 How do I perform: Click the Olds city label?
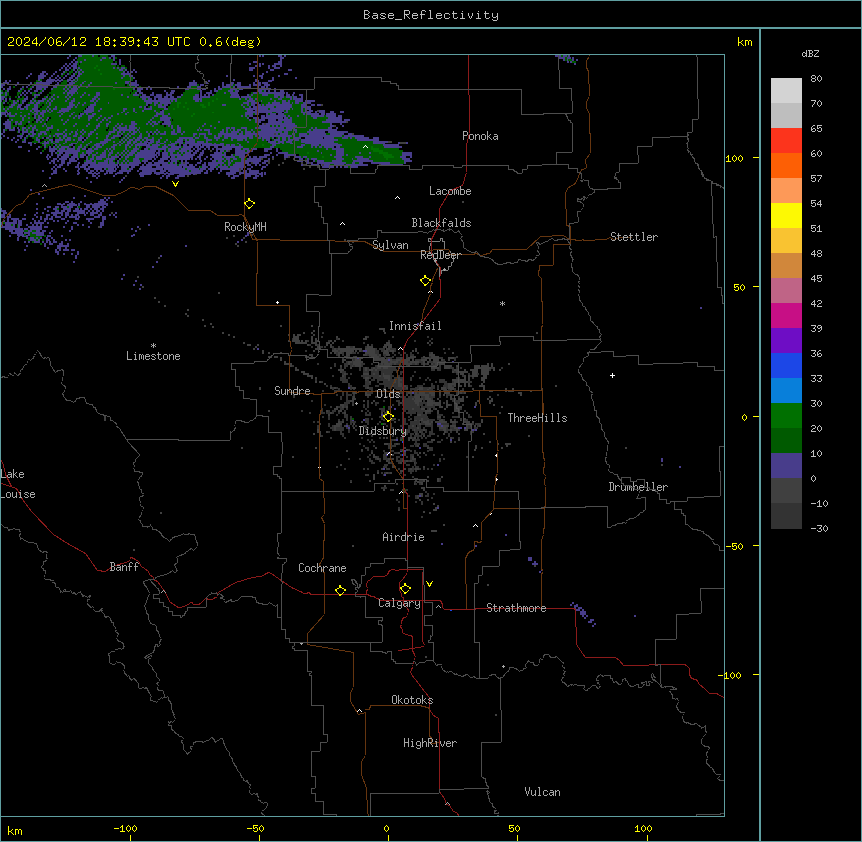(388, 394)
